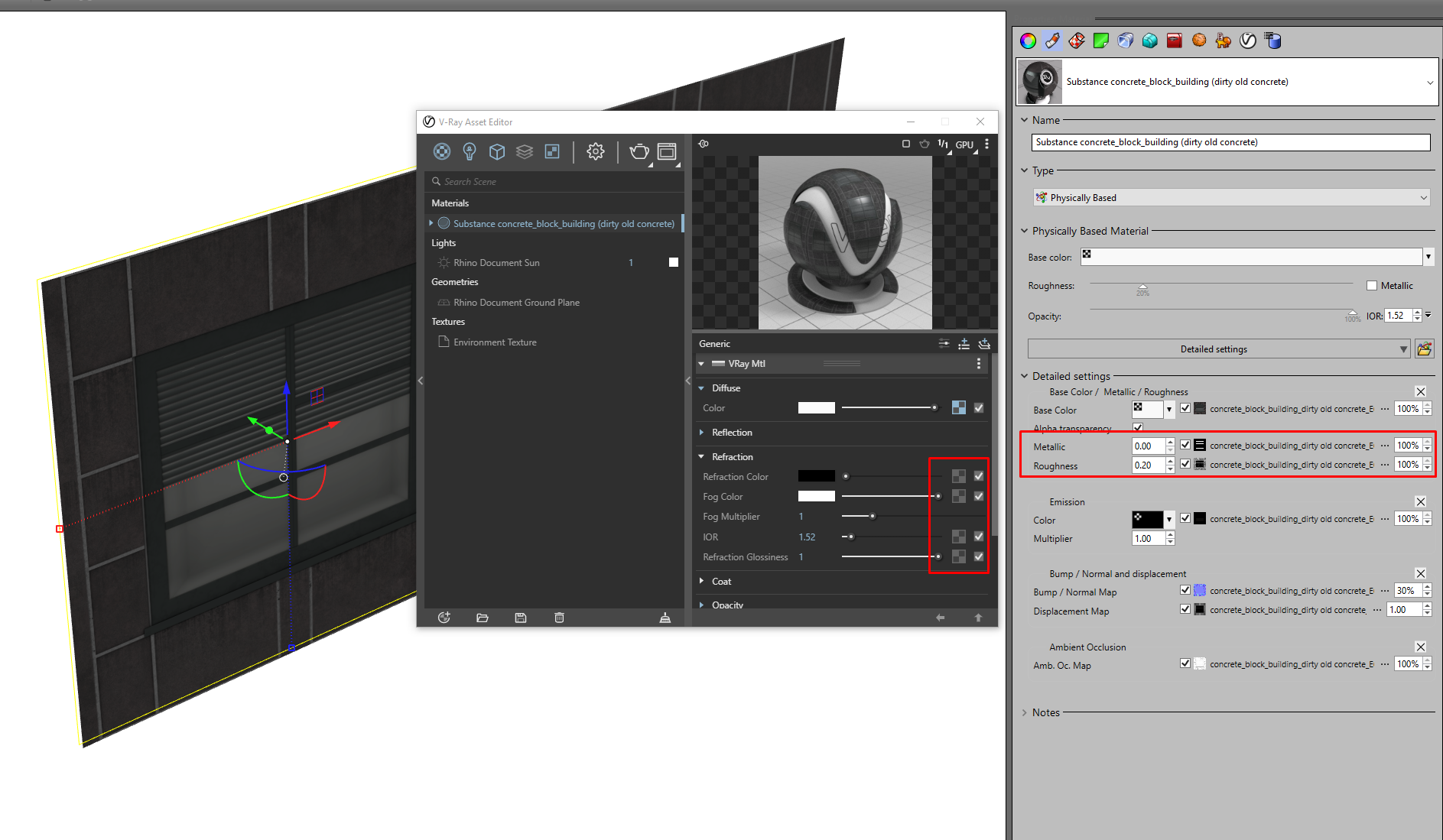Toggle the Base Color texture checkbox
Viewport: 1443px width, 840px height.
[1185, 409]
